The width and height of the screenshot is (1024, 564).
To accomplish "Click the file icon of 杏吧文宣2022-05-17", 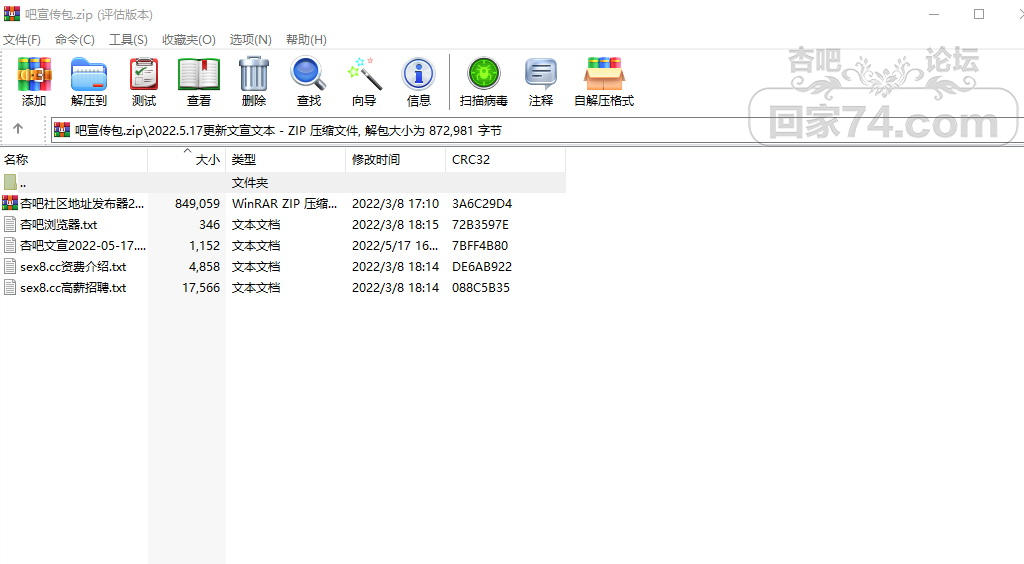I will pos(10,245).
